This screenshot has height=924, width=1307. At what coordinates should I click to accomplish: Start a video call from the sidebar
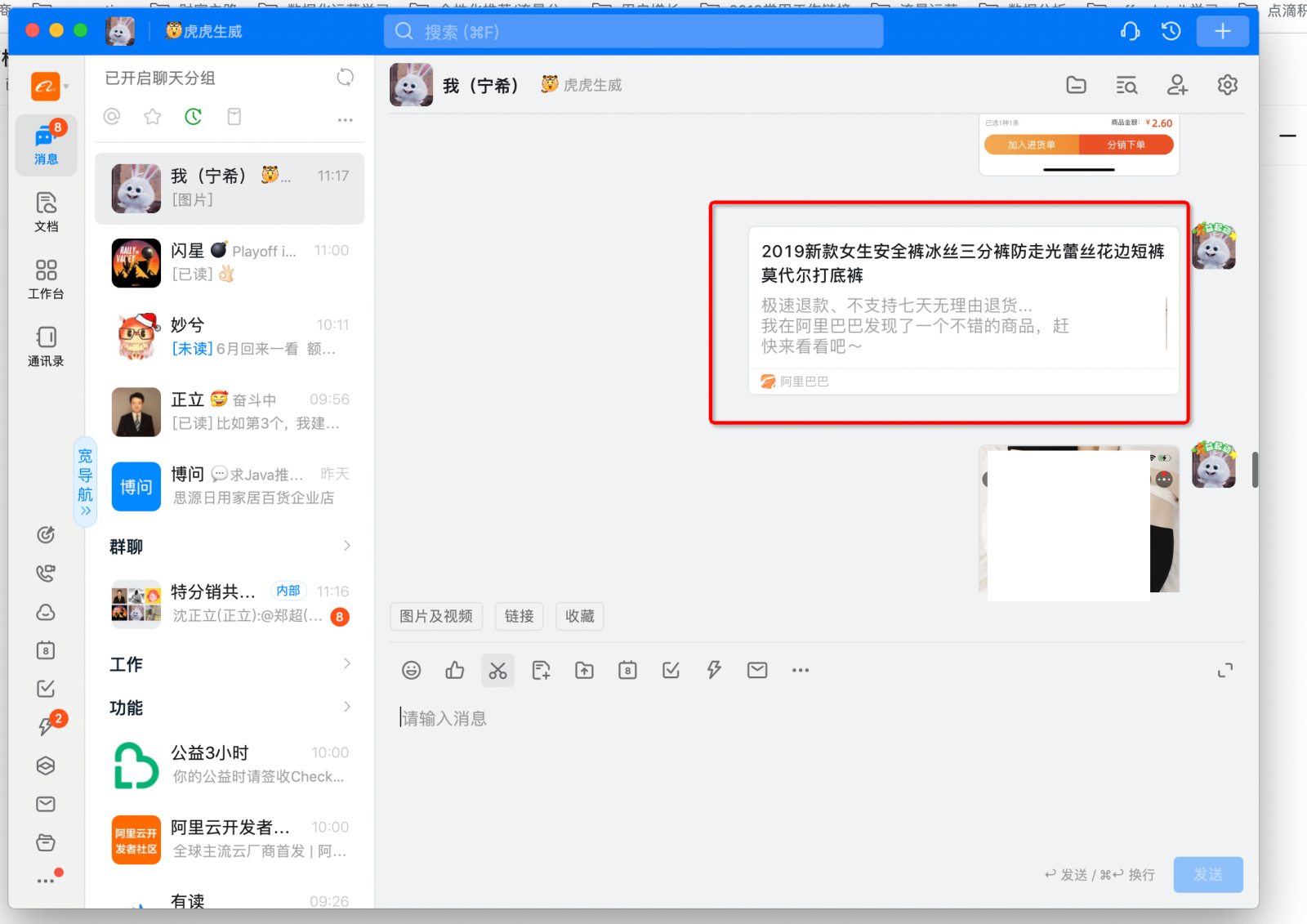point(46,573)
